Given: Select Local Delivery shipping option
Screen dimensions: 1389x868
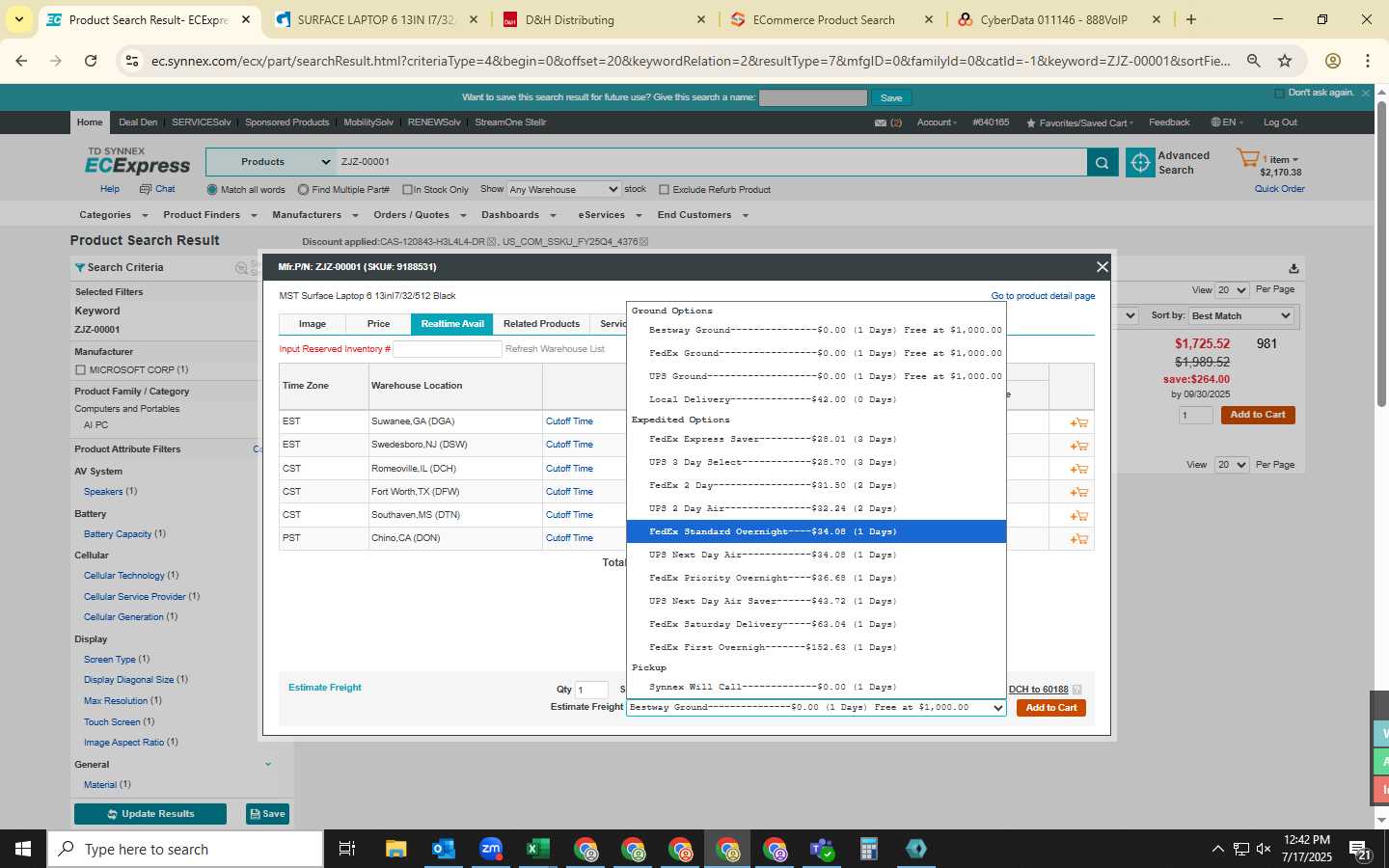Looking at the screenshot, I should tap(816, 399).
